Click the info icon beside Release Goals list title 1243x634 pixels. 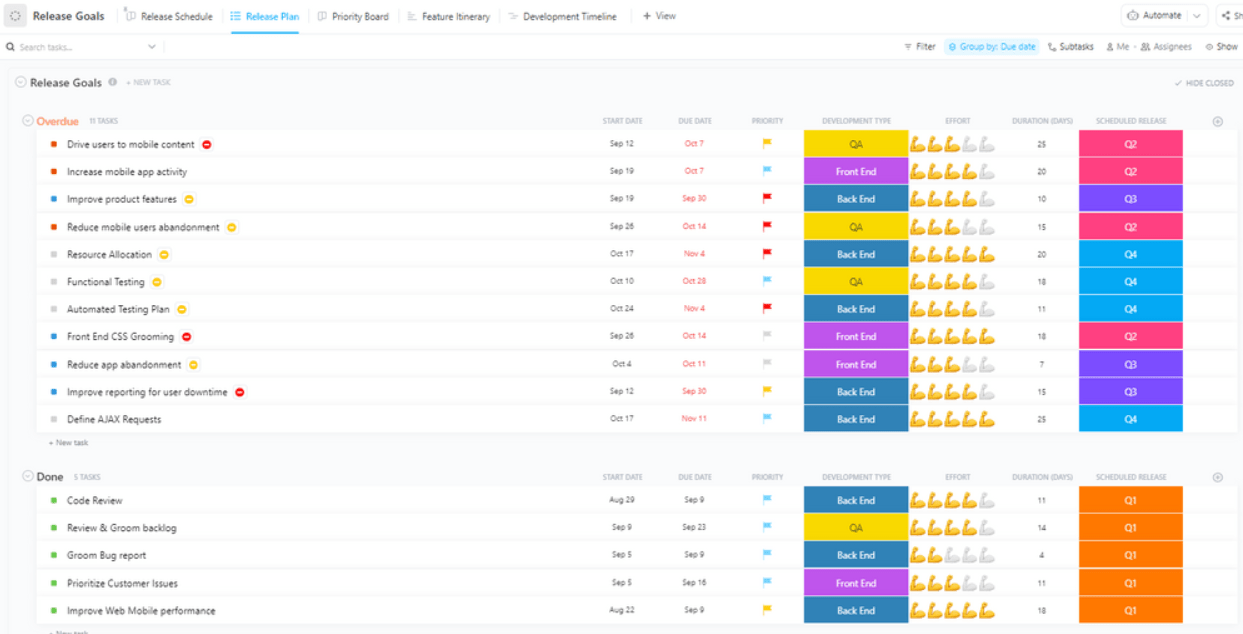pyautogui.click(x=113, y=82)
